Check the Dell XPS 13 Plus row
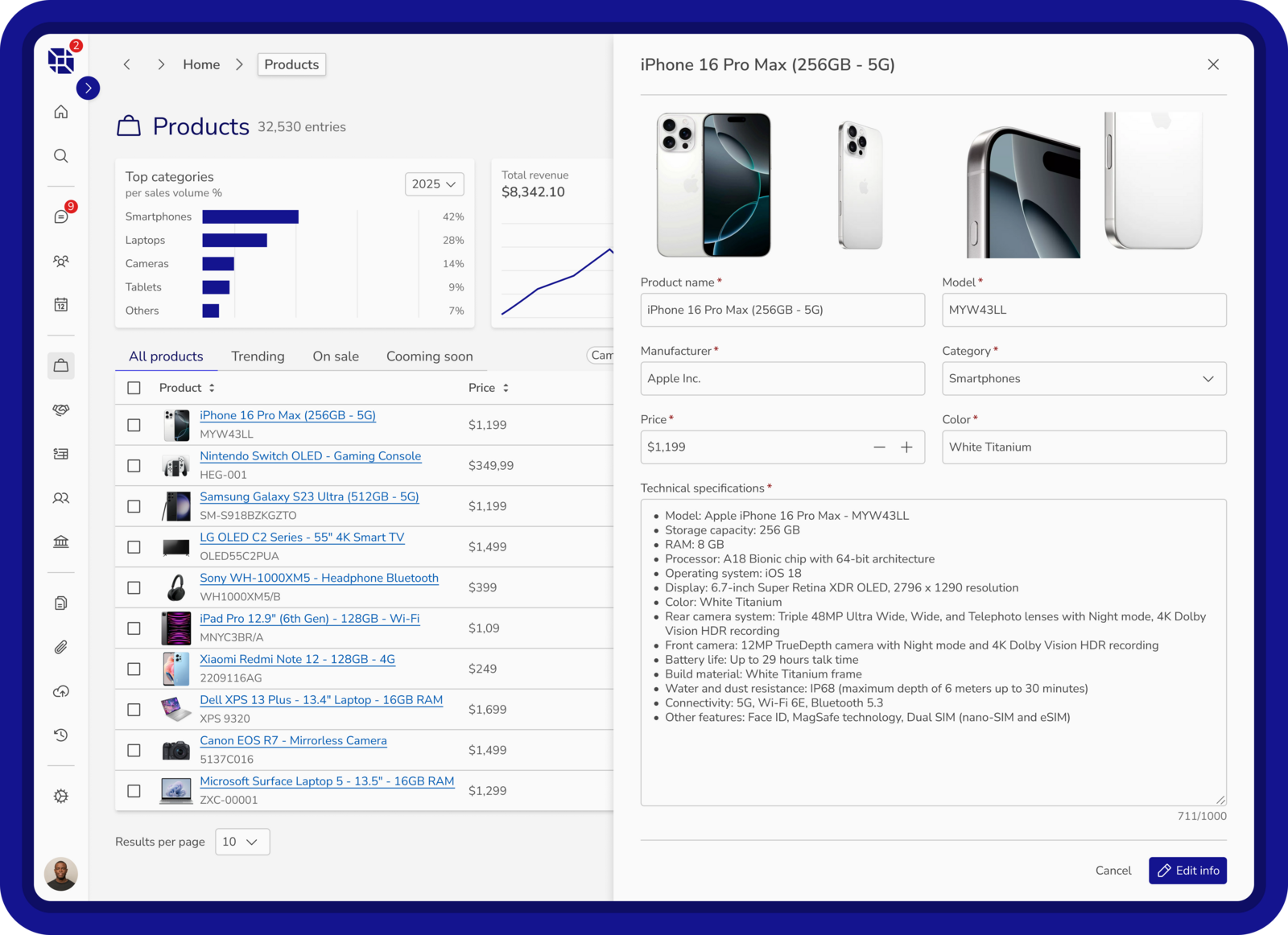This screenshot has width=1288, height=935. pyautogui.click(x=134, y=710)
